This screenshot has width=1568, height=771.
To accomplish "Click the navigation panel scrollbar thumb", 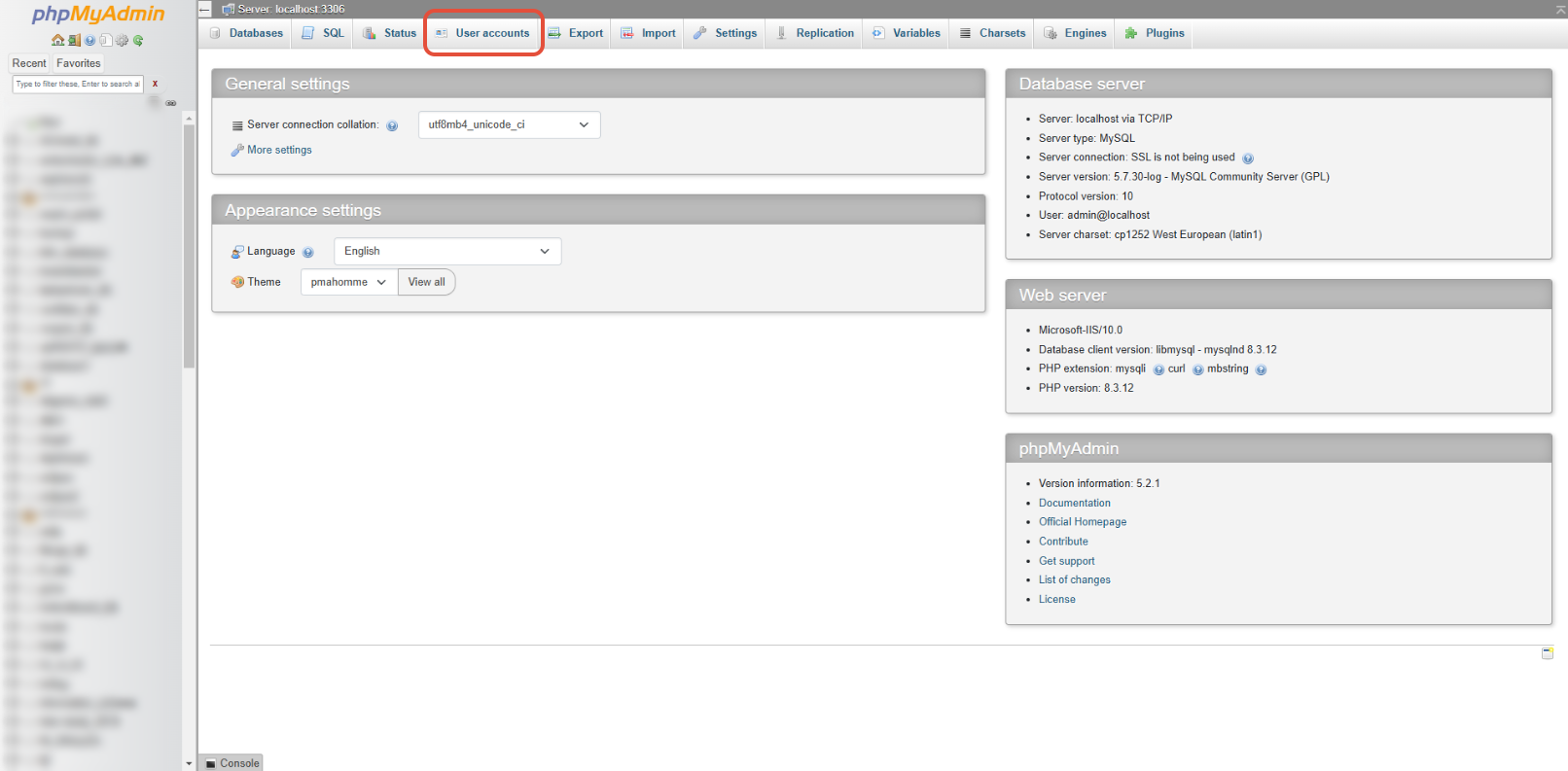I will (189, 247).
